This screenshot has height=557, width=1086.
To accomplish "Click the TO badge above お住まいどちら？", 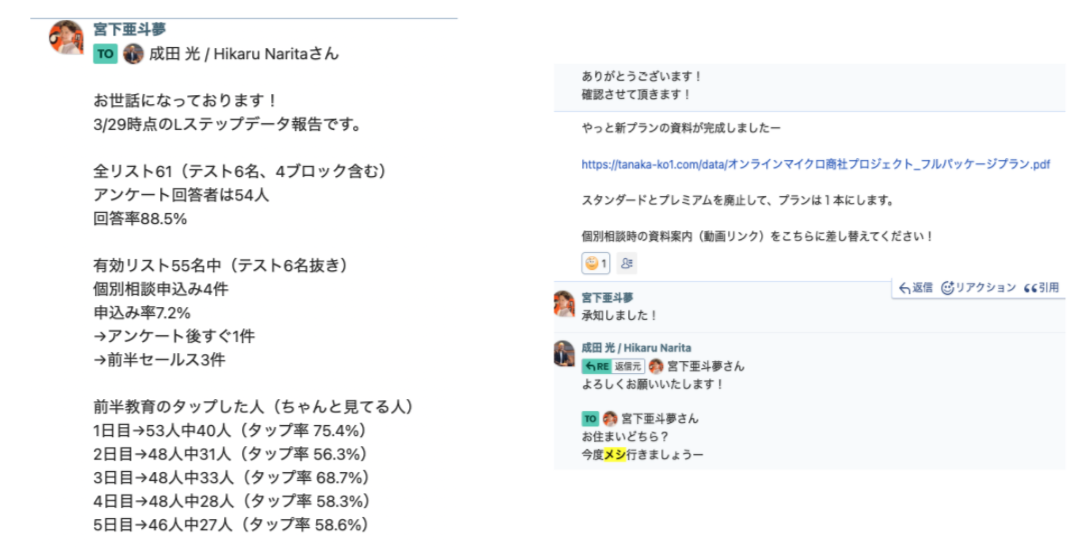I will click(x=590, y=418).
